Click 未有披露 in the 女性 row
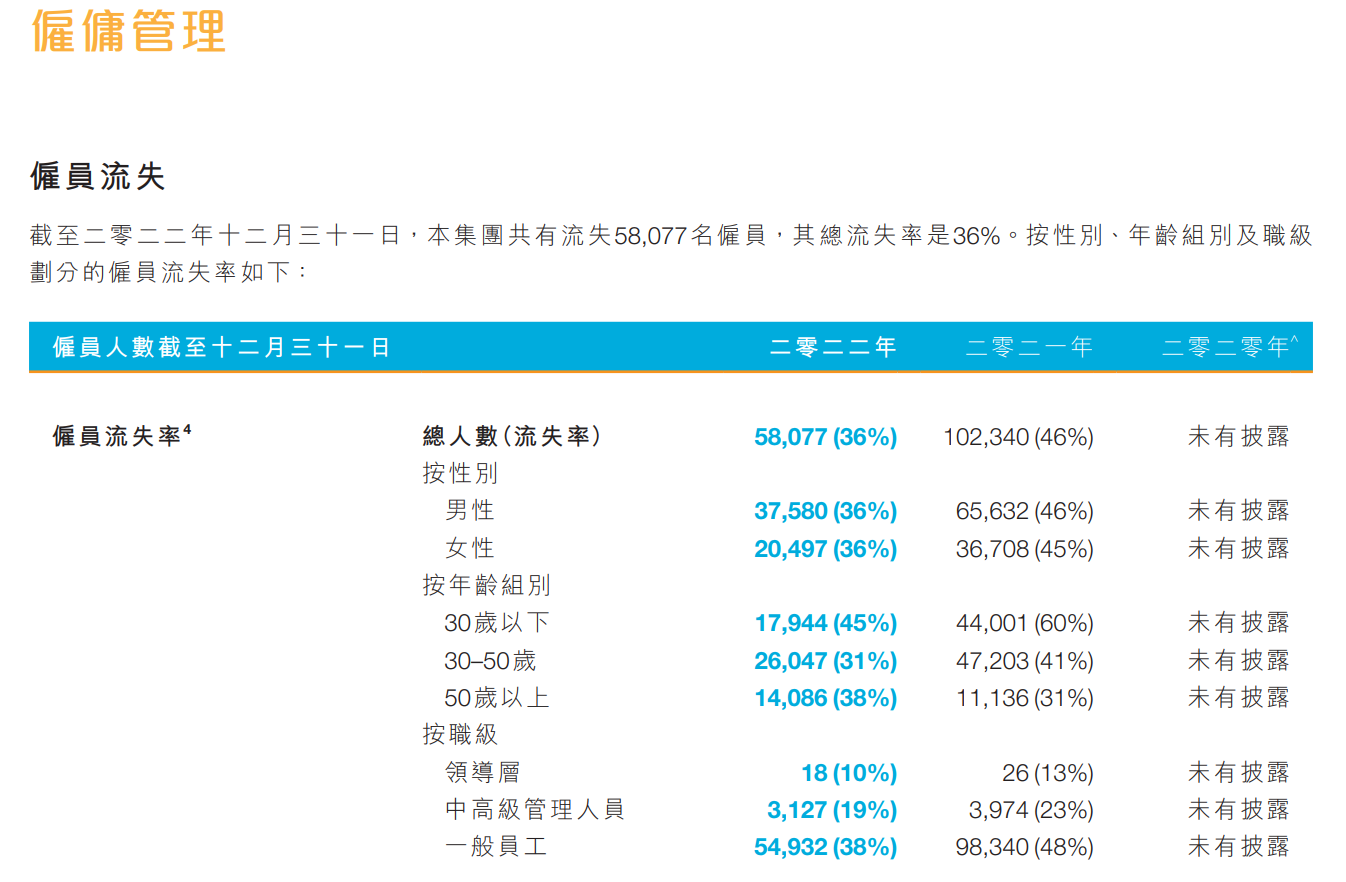This screenshot has width=1346, height=882. [1239, 549]
